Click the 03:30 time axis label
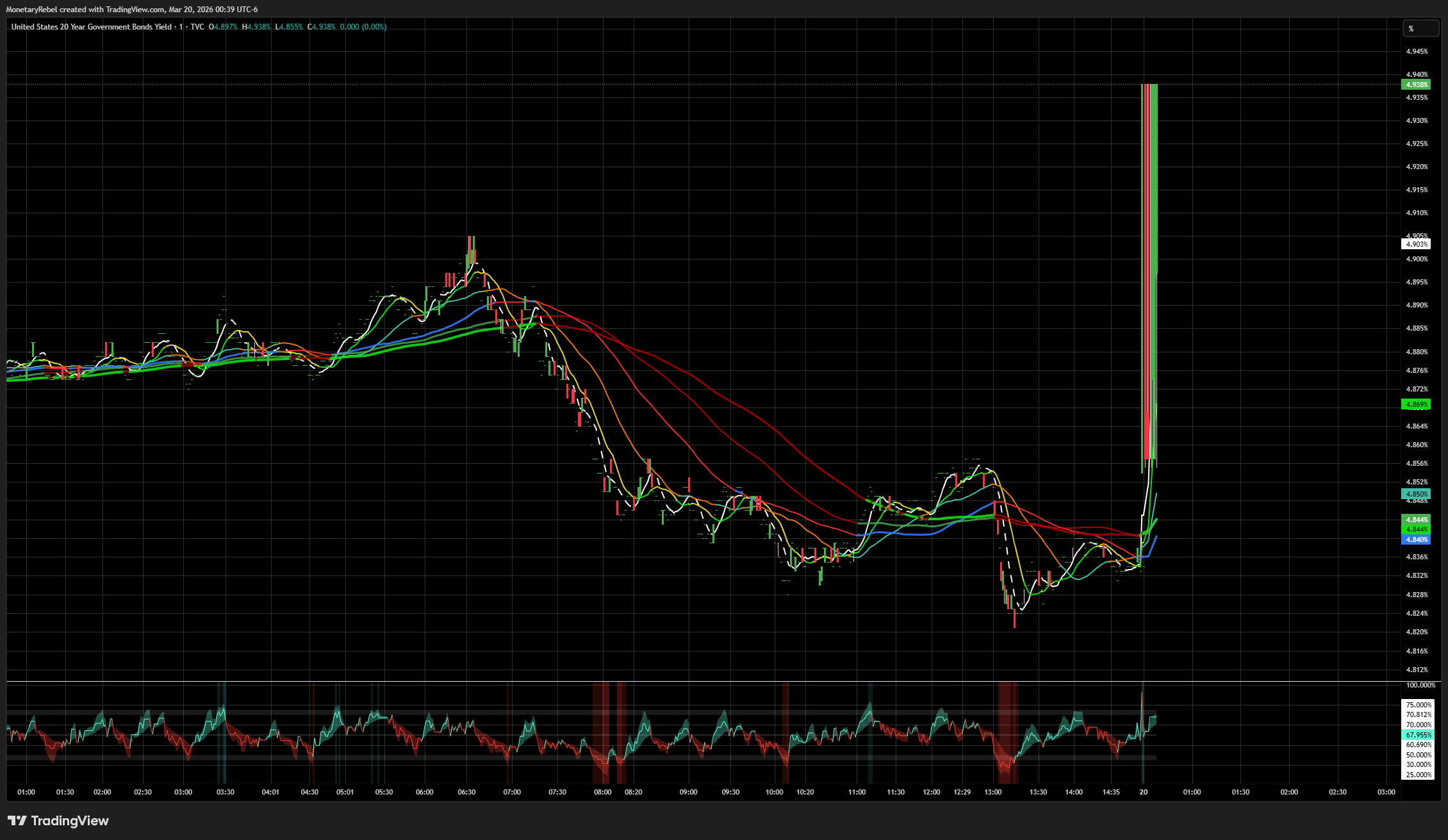 tap(226, 792)
